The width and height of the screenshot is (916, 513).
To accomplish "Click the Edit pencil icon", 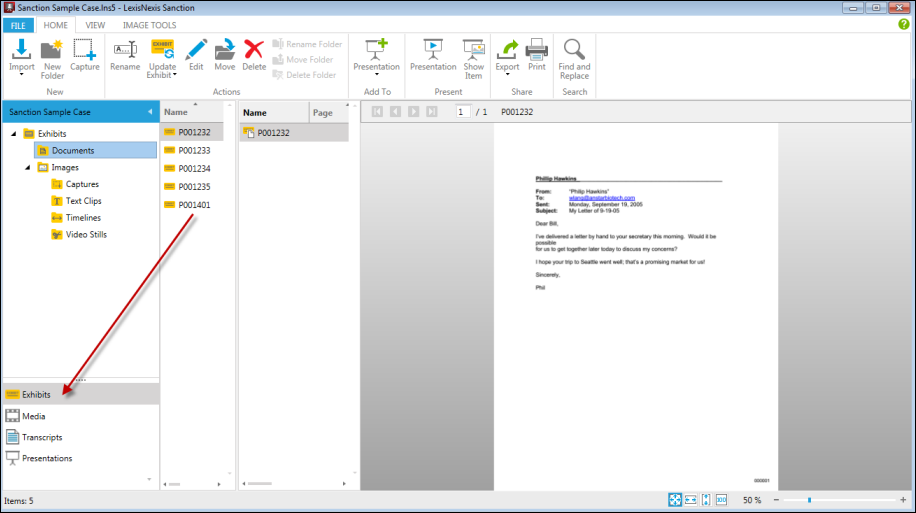I will coord(196,49).
